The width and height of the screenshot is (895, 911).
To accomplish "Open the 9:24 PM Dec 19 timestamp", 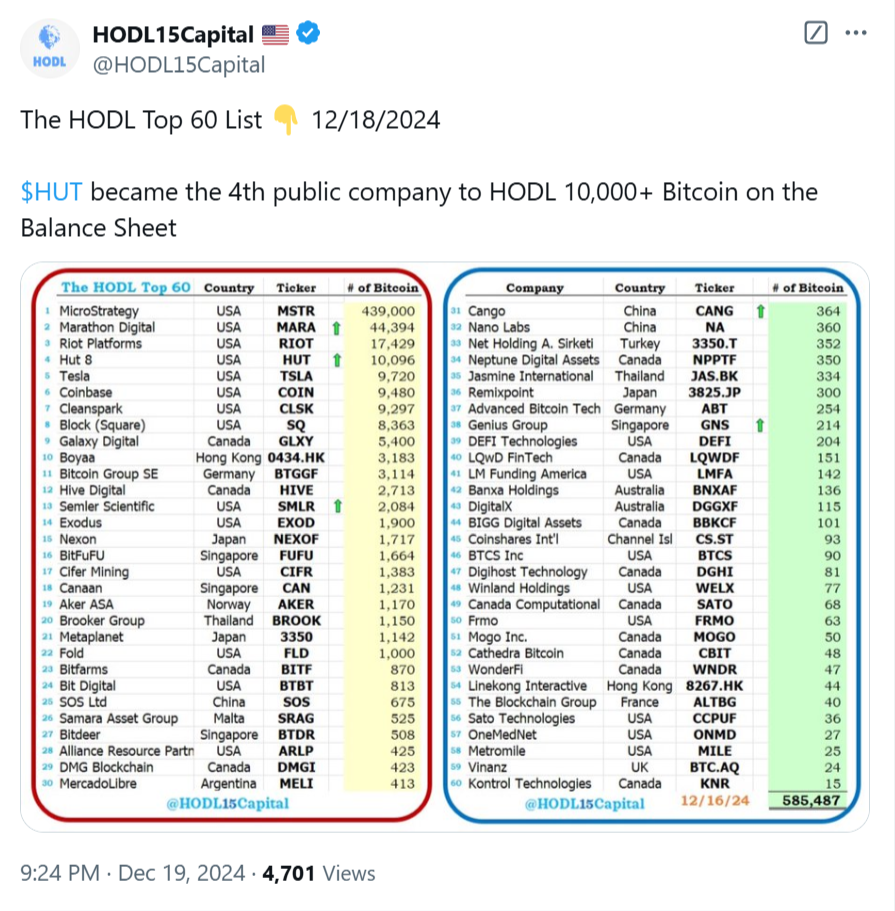I will click(x=132, y=873).
